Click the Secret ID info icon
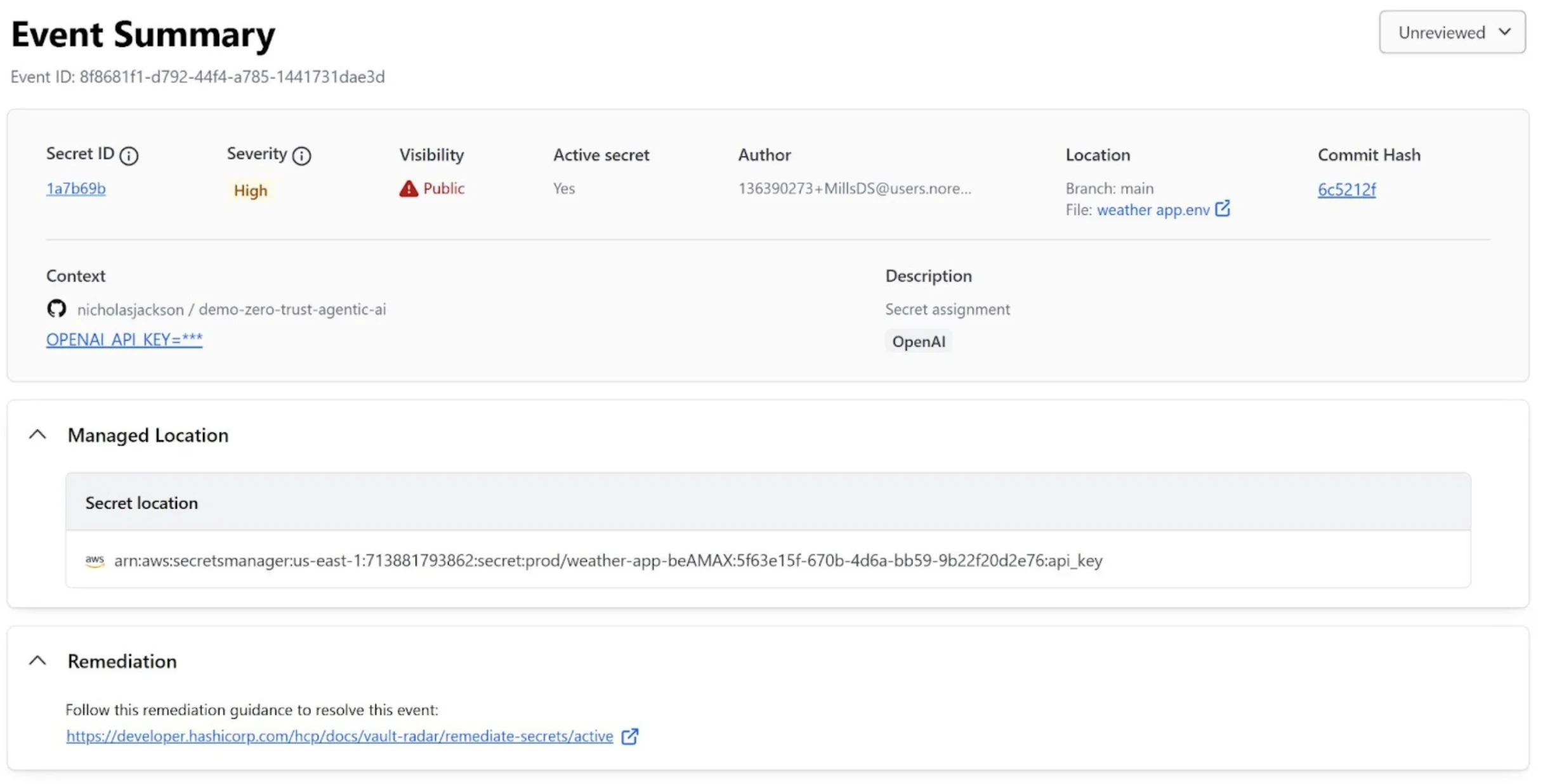Viewport: 1543px width, 784px height. (x=129, y=155)
